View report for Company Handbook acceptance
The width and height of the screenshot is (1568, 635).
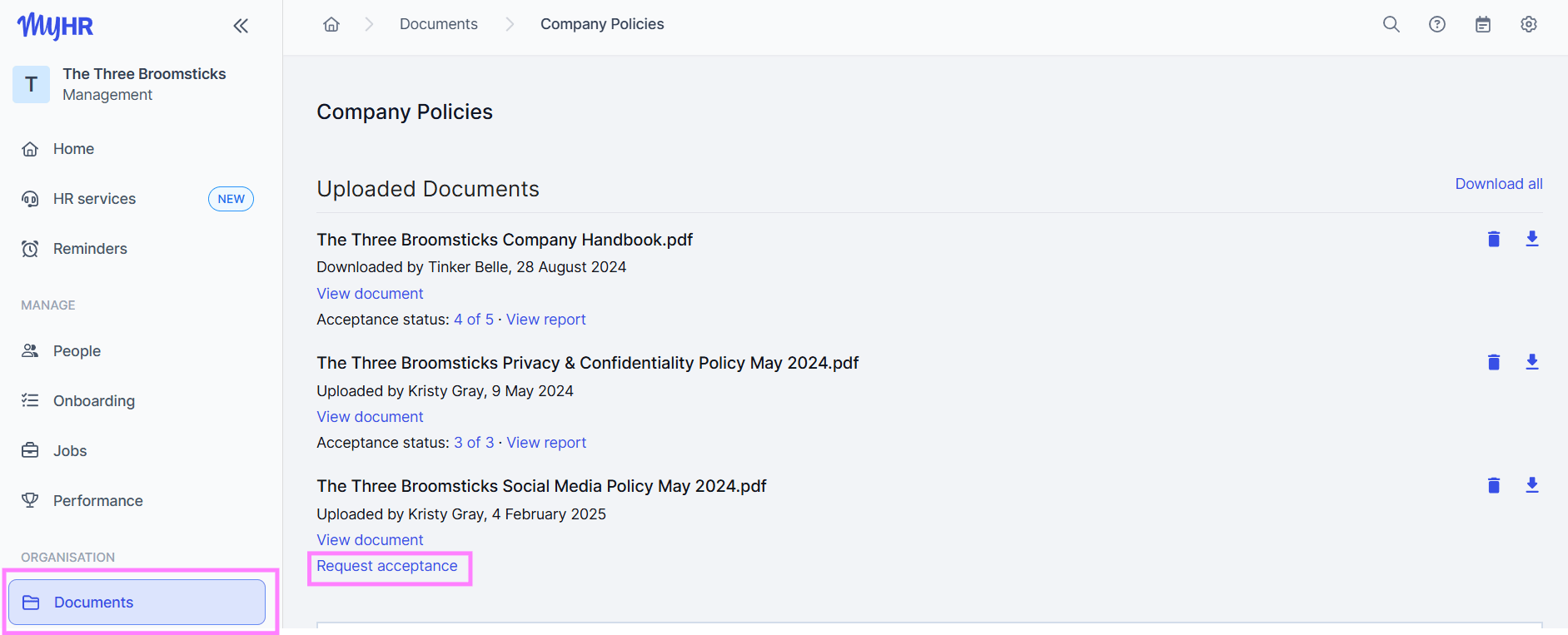tap(545, 320)
